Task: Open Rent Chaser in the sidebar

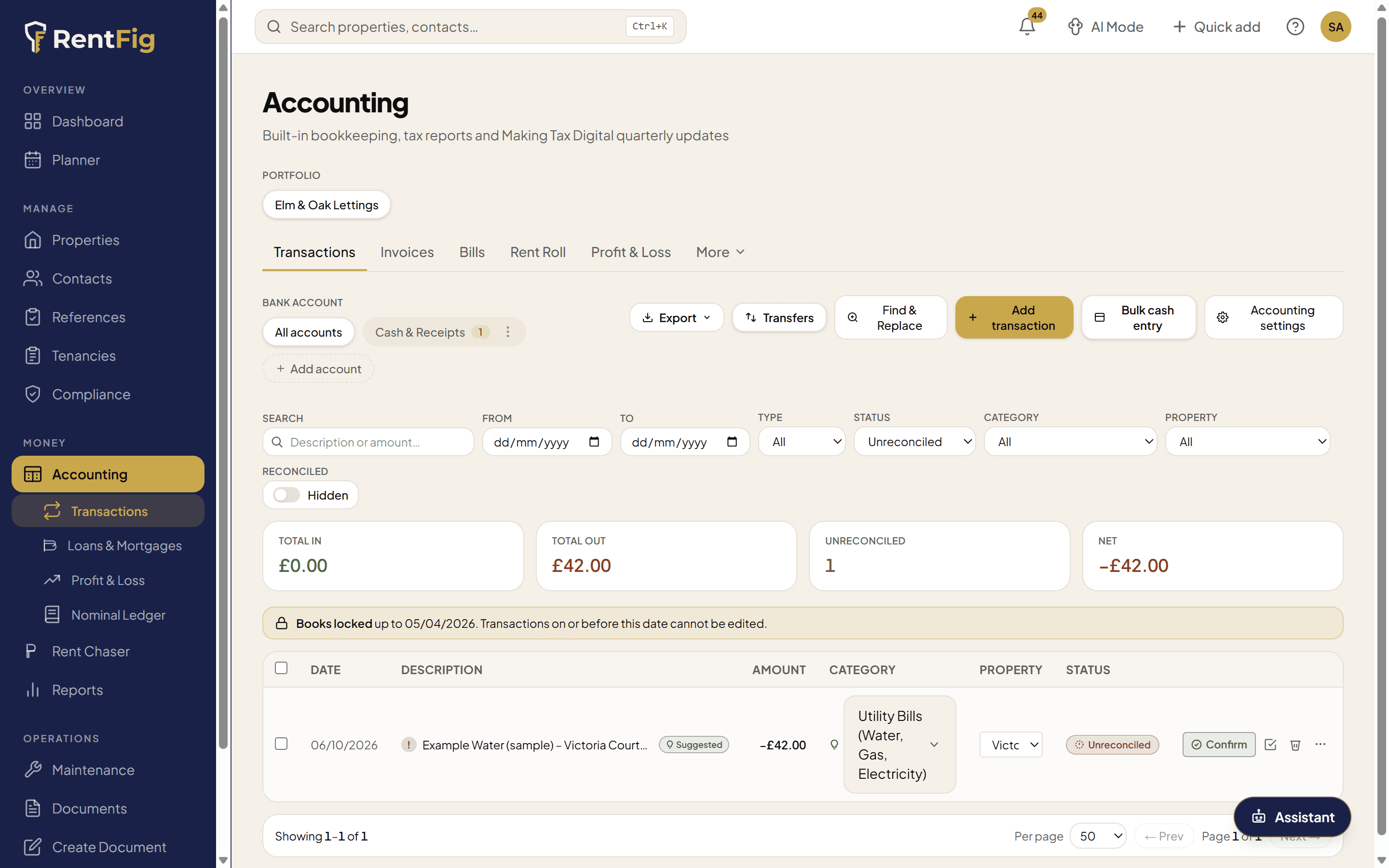Action: (x=108, y=651)
